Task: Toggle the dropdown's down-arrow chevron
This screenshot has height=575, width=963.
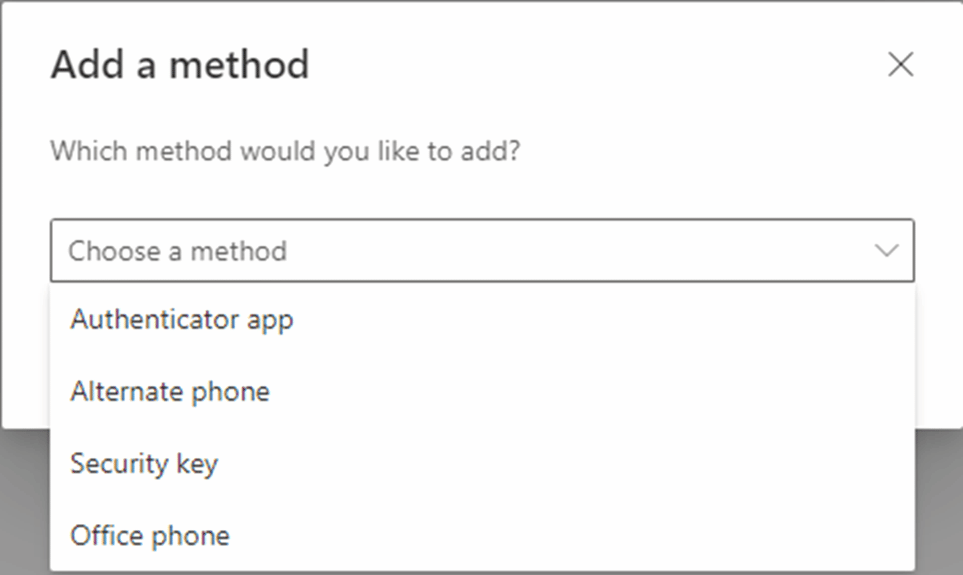Action: (x=886, y=250)
